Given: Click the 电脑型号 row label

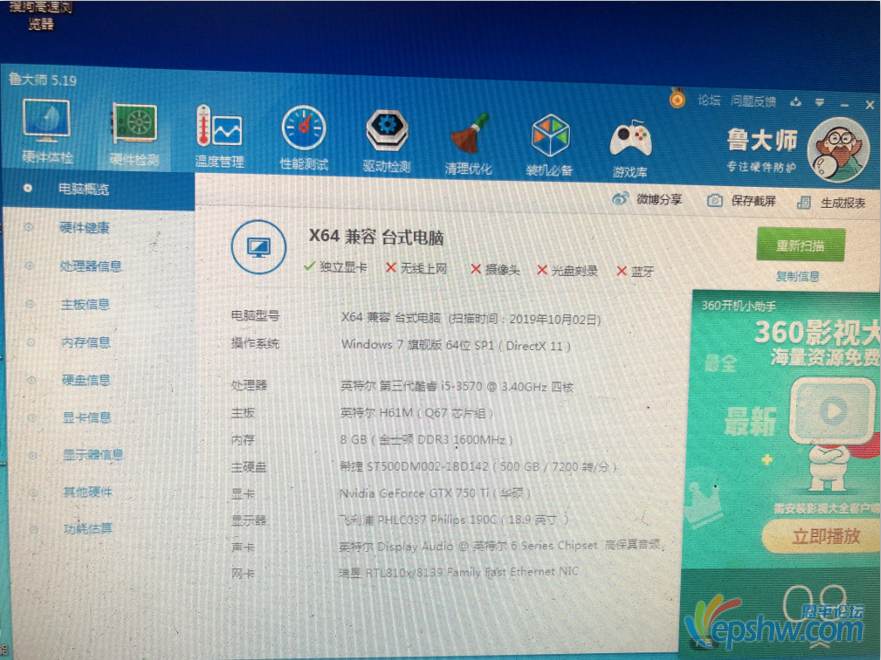Looking at the screenshot, I should click(256, 316).
